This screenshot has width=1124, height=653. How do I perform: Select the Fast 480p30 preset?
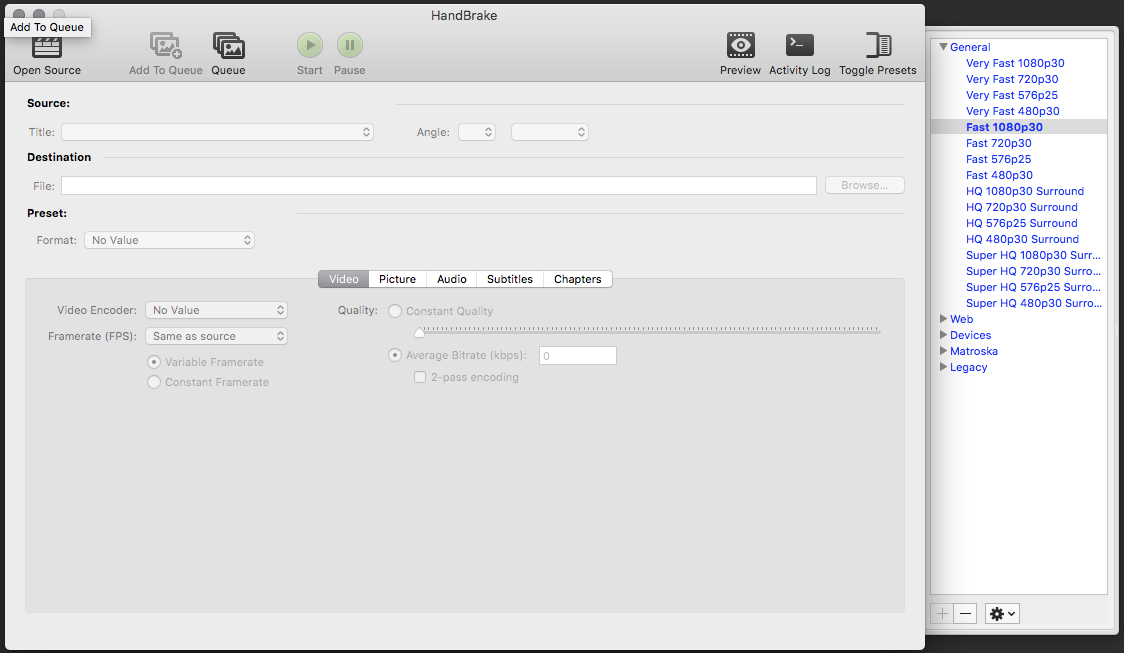[x=999, y=175]
